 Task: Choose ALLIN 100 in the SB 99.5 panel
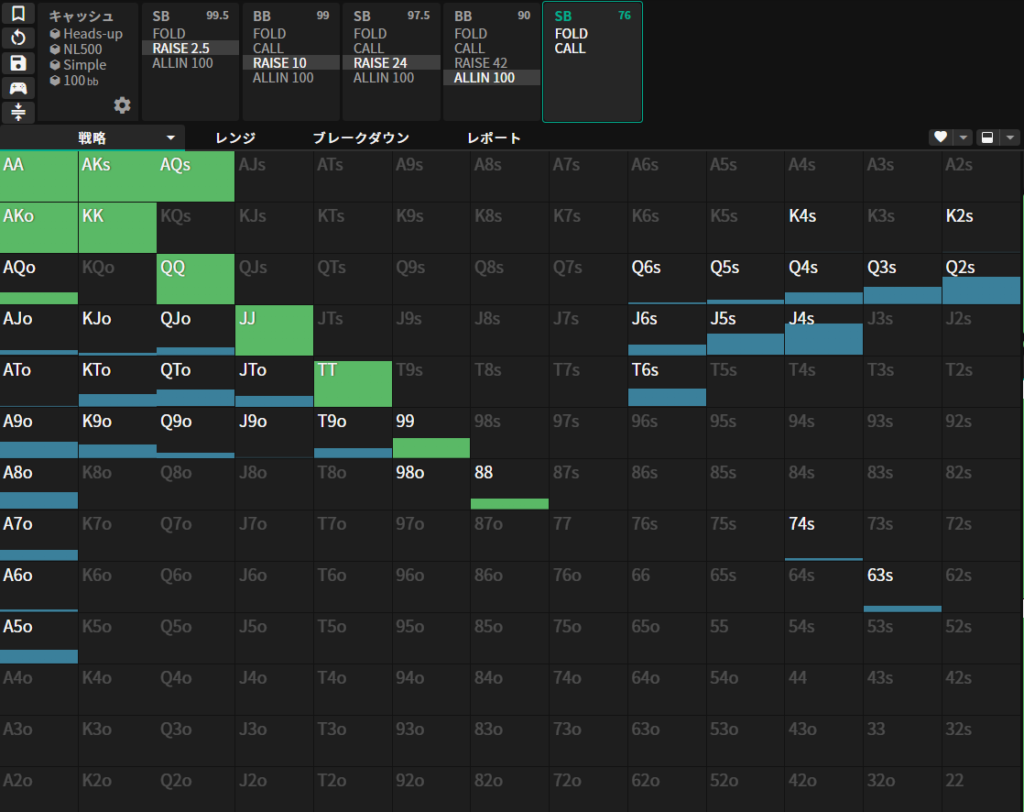[183, 63]
